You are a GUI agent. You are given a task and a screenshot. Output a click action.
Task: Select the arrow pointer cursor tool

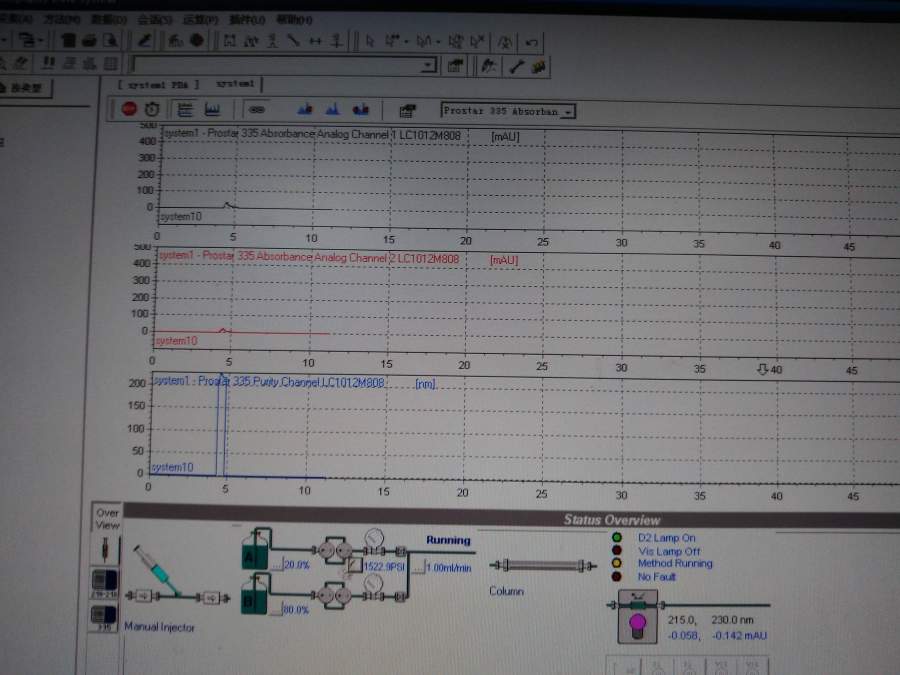pos(370,41)
